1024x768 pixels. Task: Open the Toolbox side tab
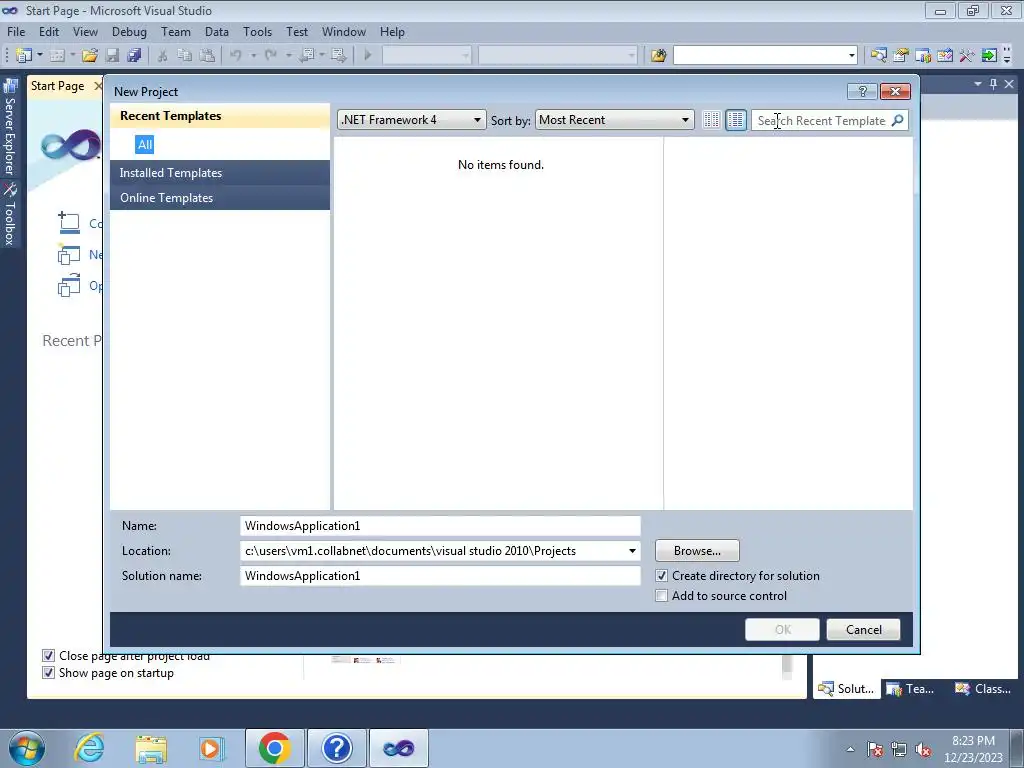coord(10,214)
